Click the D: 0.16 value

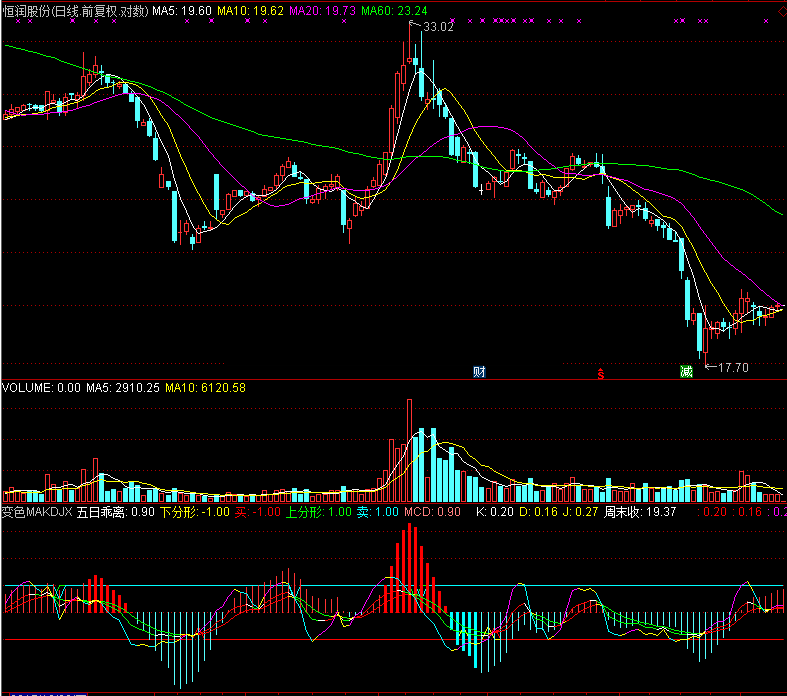pyautogui.click(x=538, y=512)
